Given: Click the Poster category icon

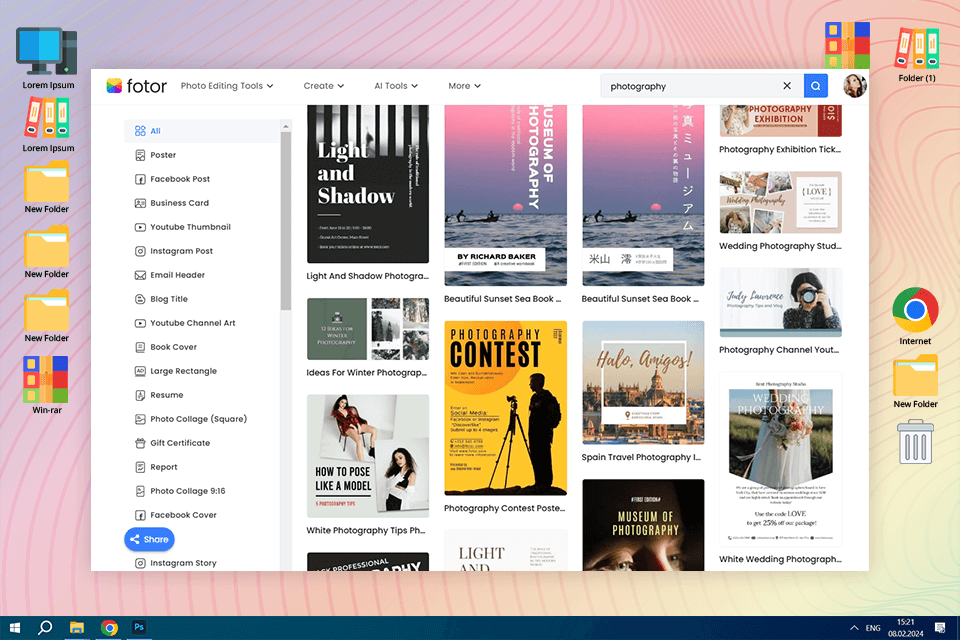Looking at the screenshot, I should tap(140, 155).
